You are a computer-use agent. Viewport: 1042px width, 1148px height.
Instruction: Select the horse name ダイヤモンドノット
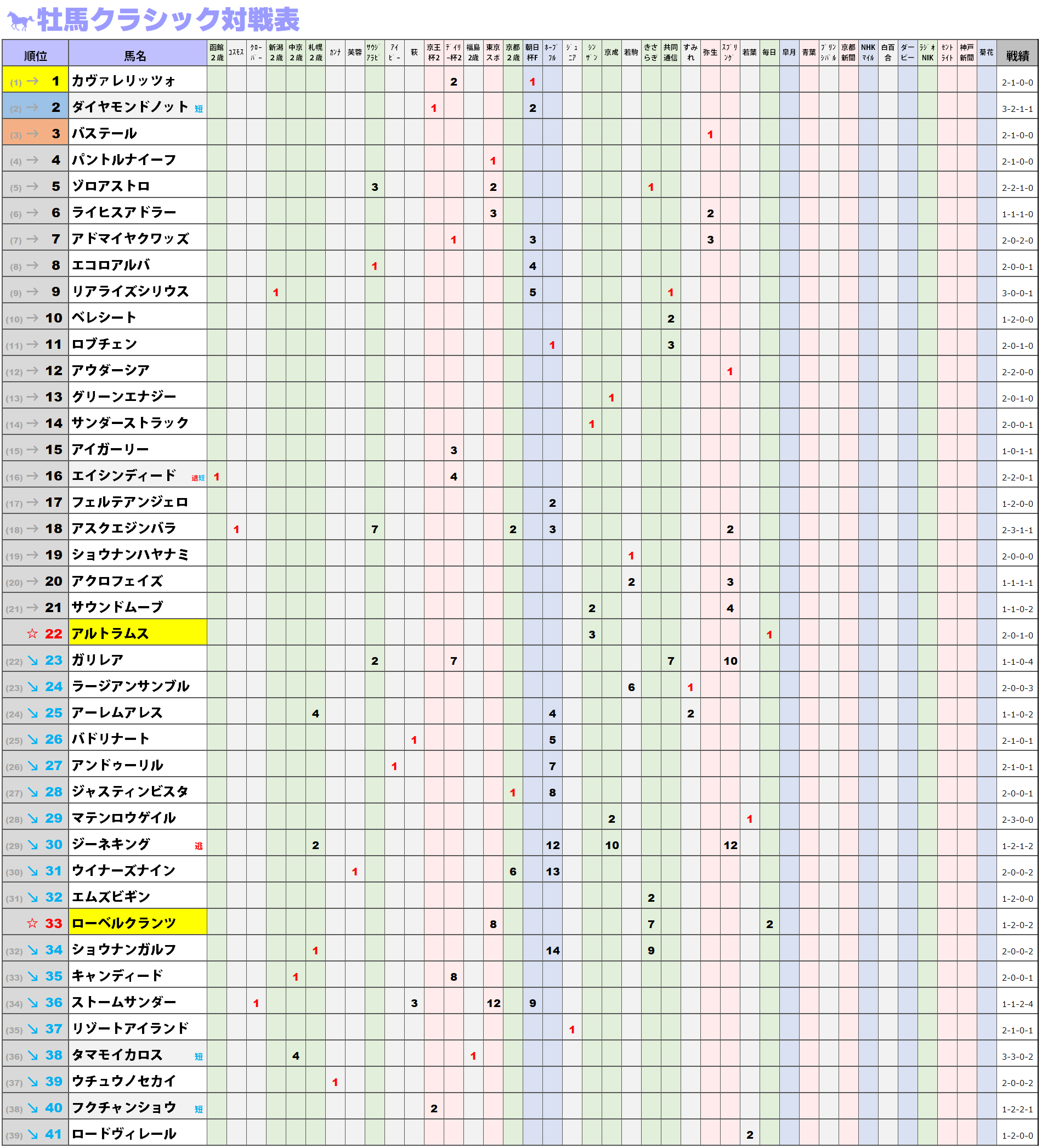131,107
